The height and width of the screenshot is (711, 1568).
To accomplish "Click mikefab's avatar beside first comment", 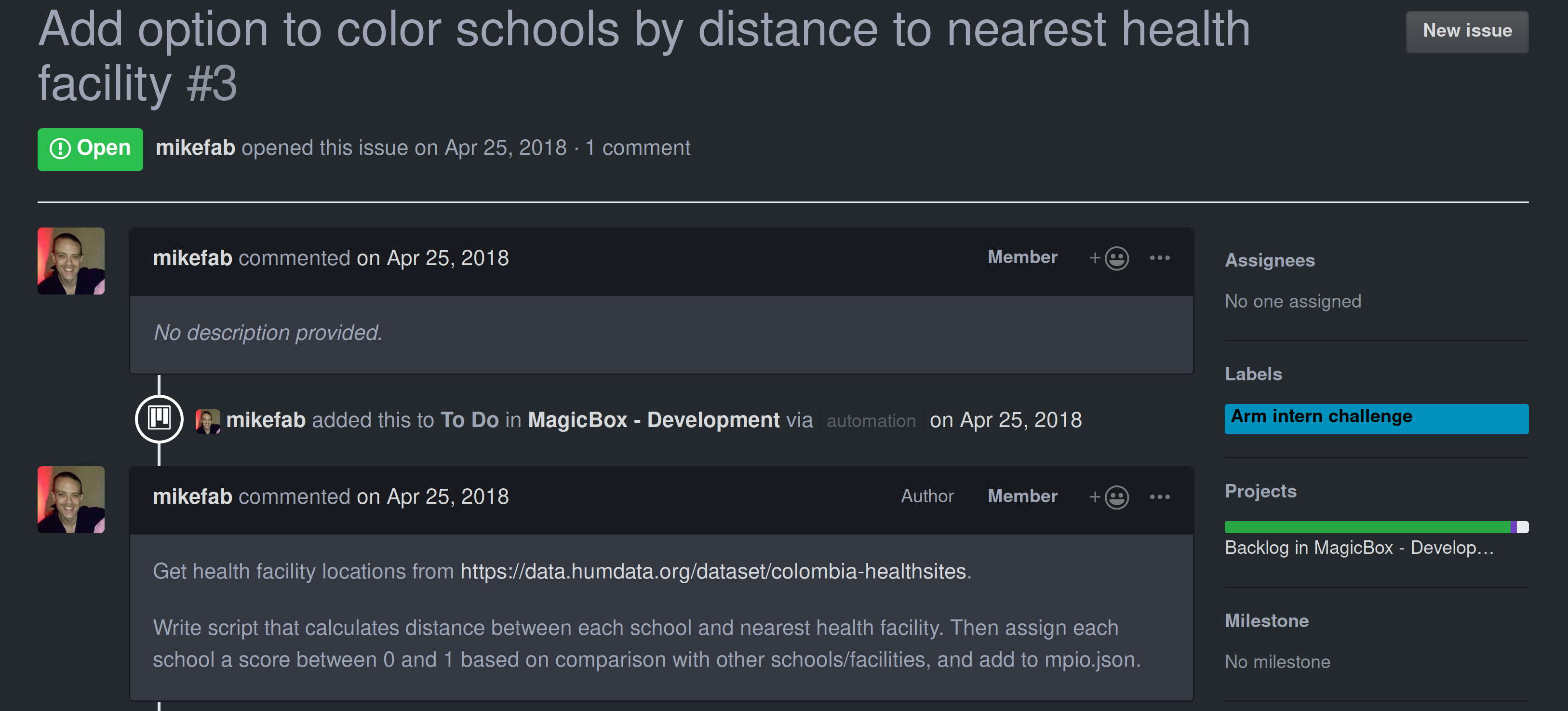I will [x=71, y=261].
